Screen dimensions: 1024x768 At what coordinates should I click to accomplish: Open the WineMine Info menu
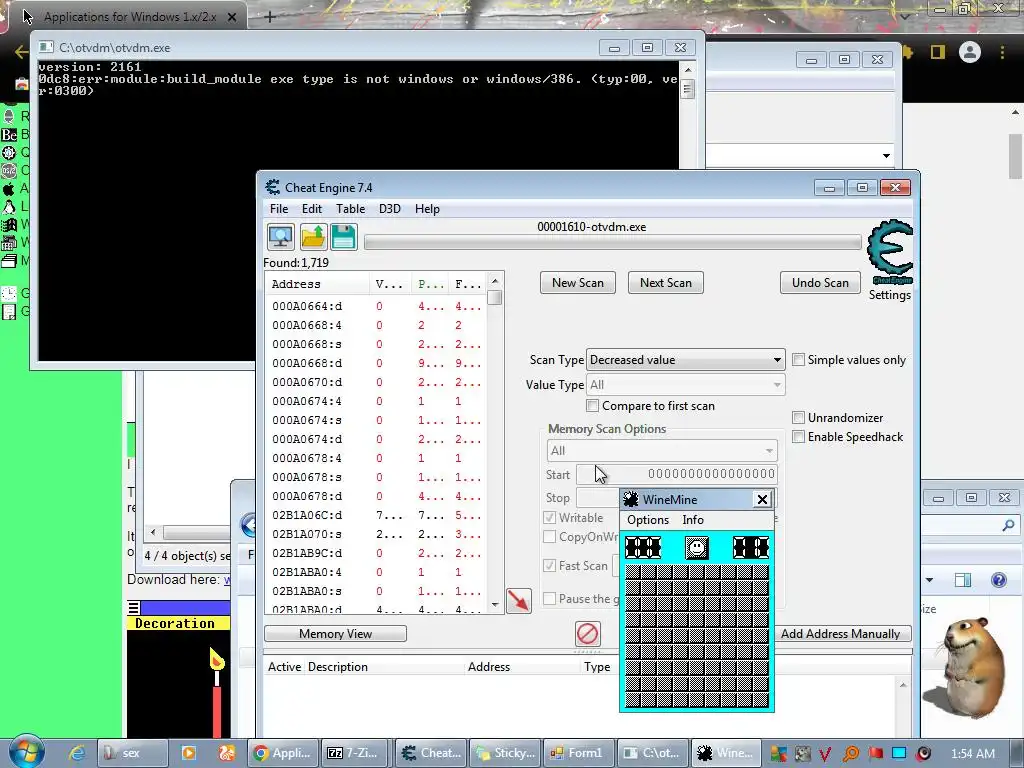pyautogui.click(x=693, y=520)
